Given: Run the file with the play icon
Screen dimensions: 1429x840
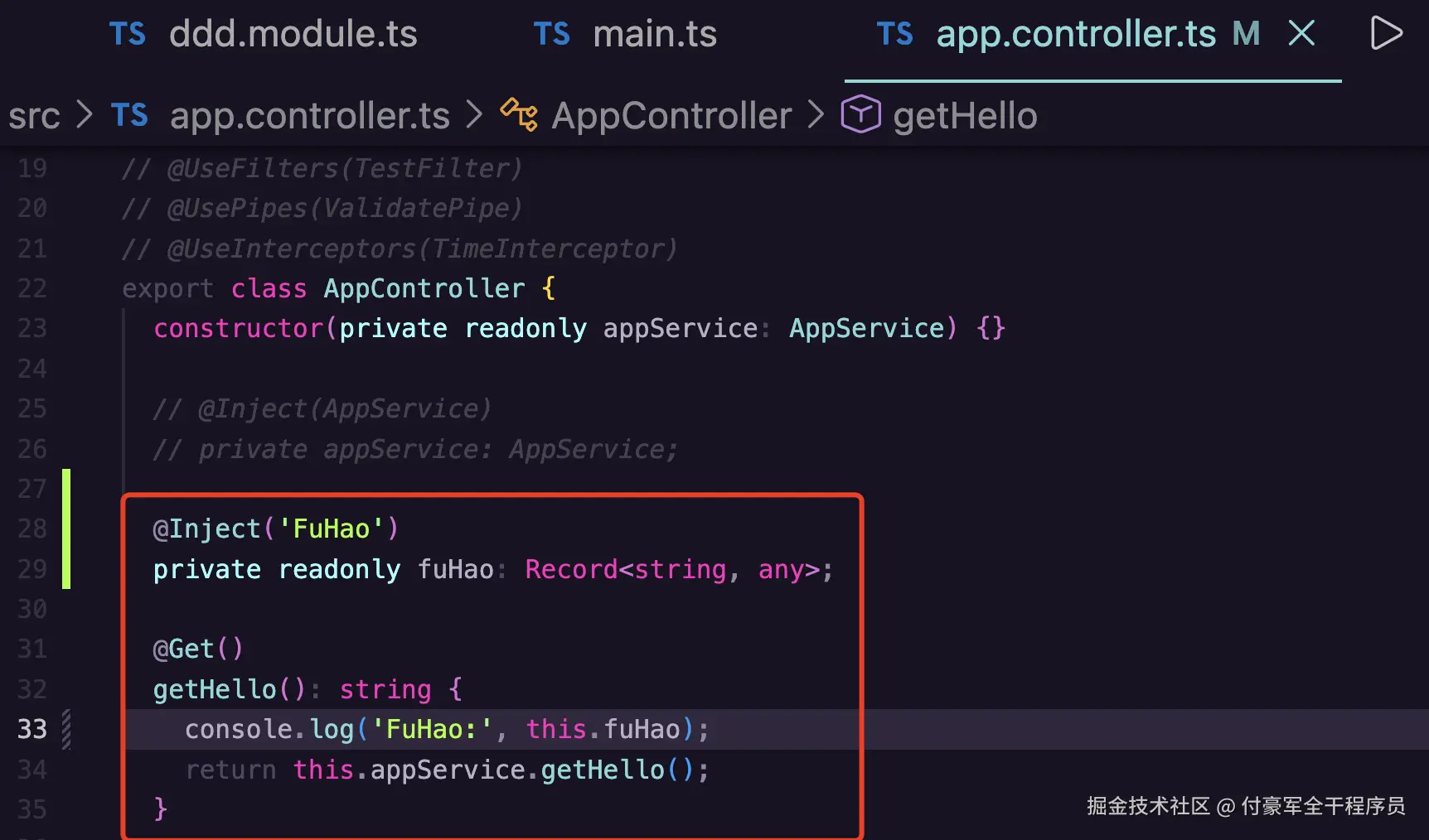Looking at the screenshot, I should 1386,33.
